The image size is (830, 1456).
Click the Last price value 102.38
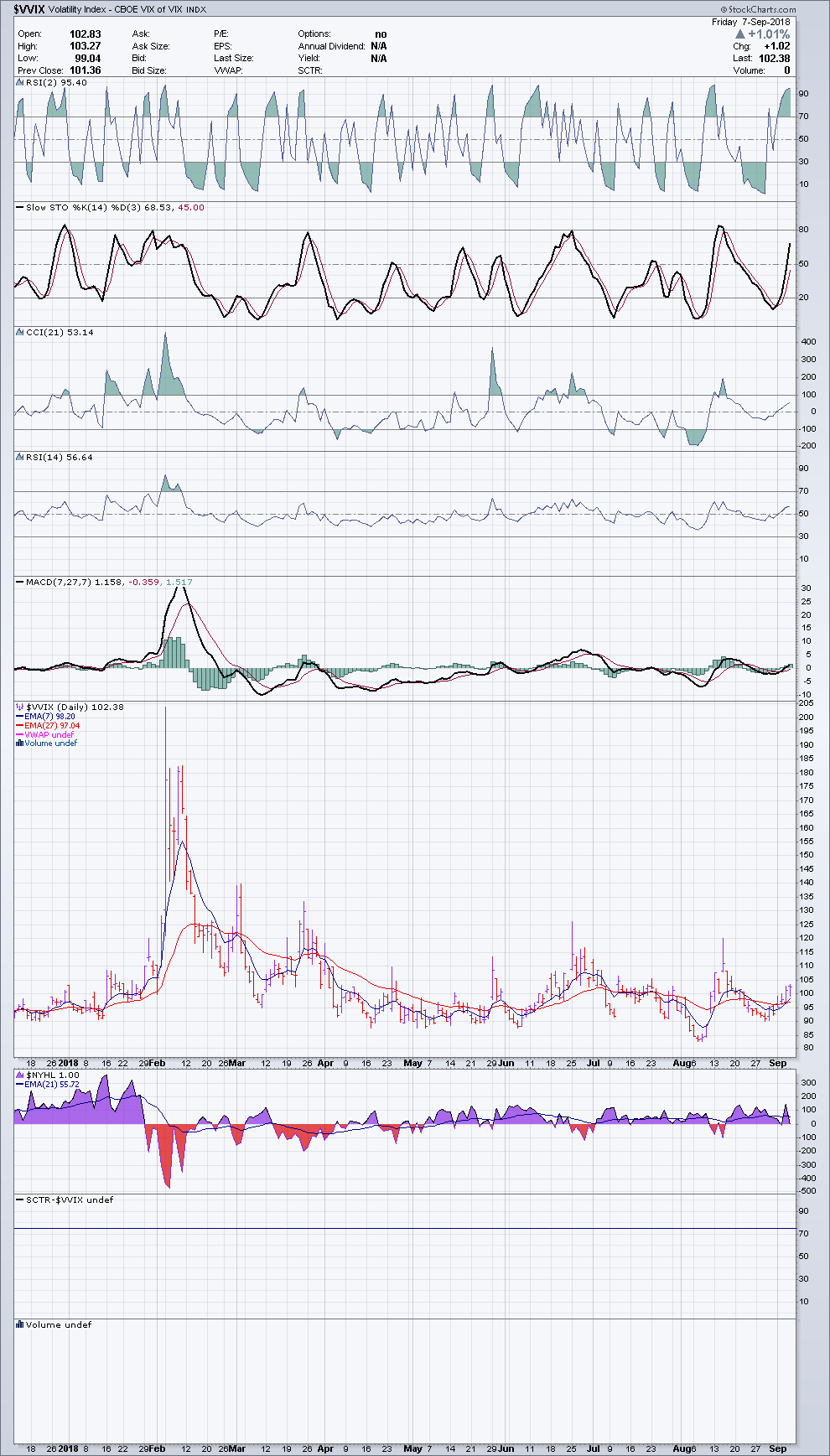click(772, 59)
